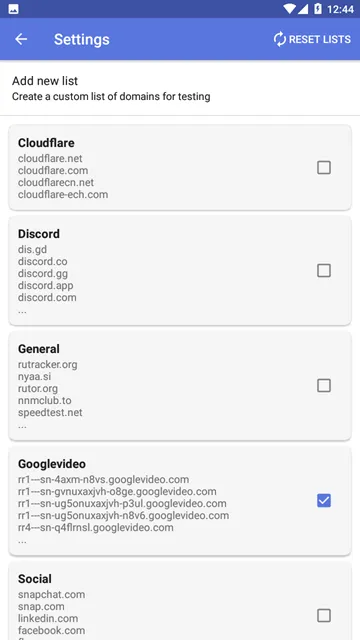Viewport: 360px width, 640px height.
Task: Open Add new list option
Action: pos(180,88)
